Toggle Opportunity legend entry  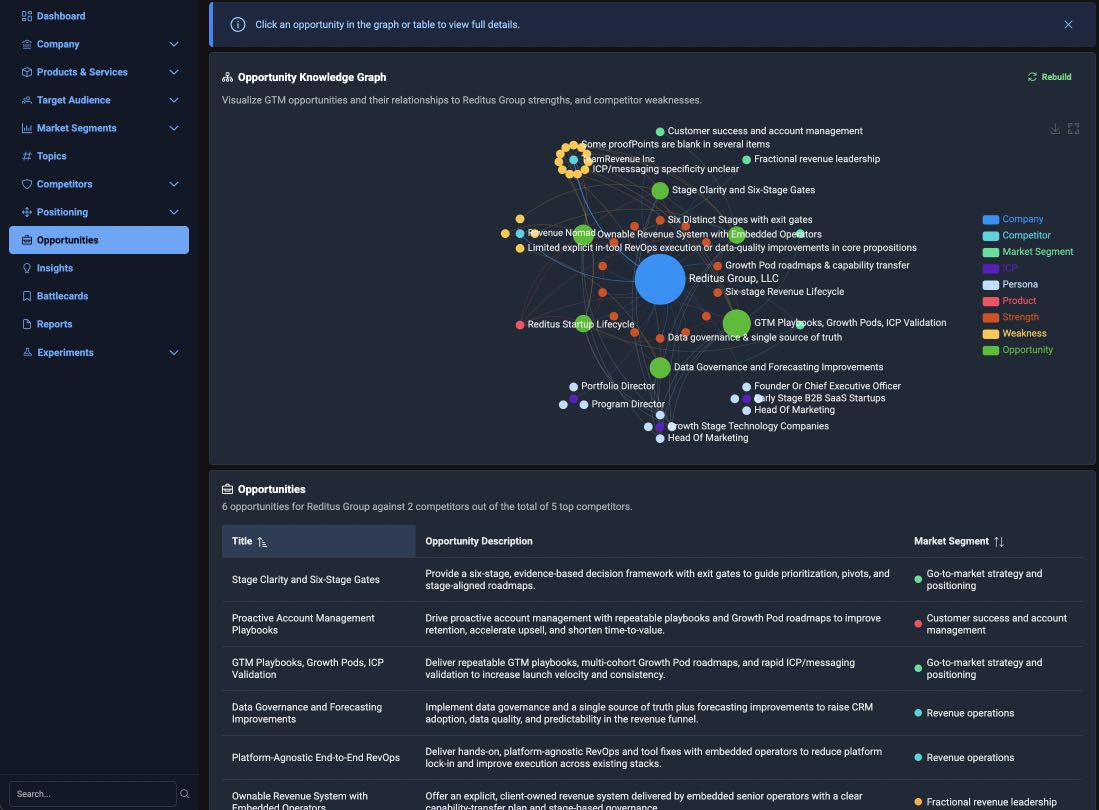click(1018, 350)
